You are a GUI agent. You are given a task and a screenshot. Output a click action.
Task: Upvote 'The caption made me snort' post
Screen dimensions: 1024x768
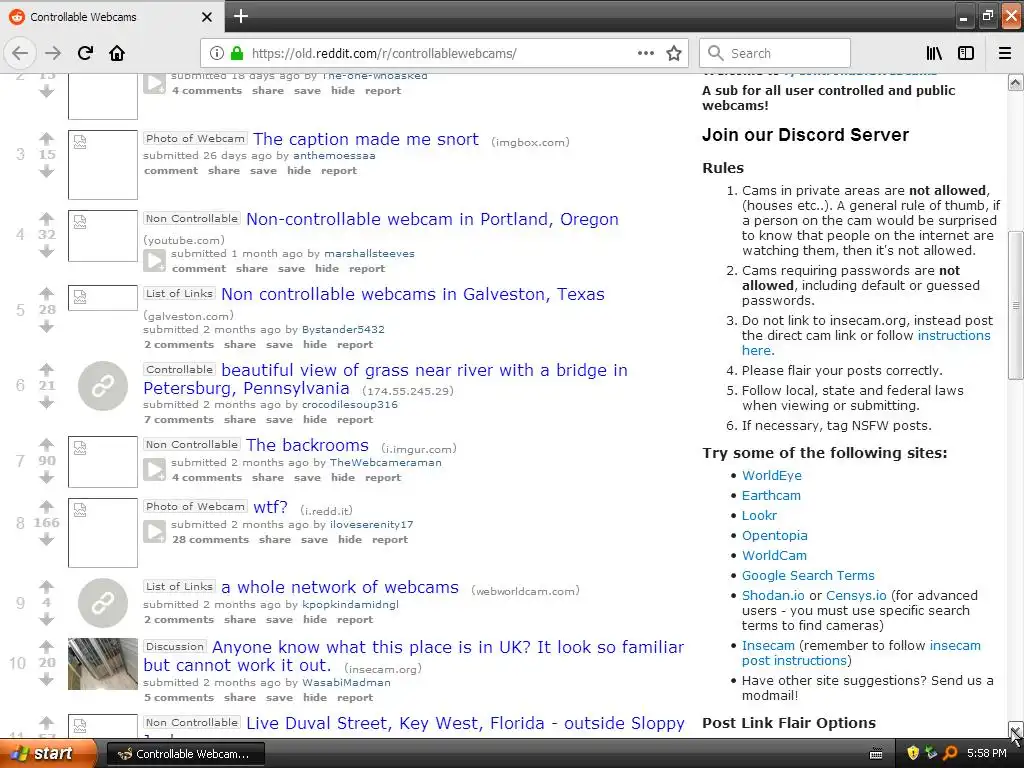pos(46,138)
